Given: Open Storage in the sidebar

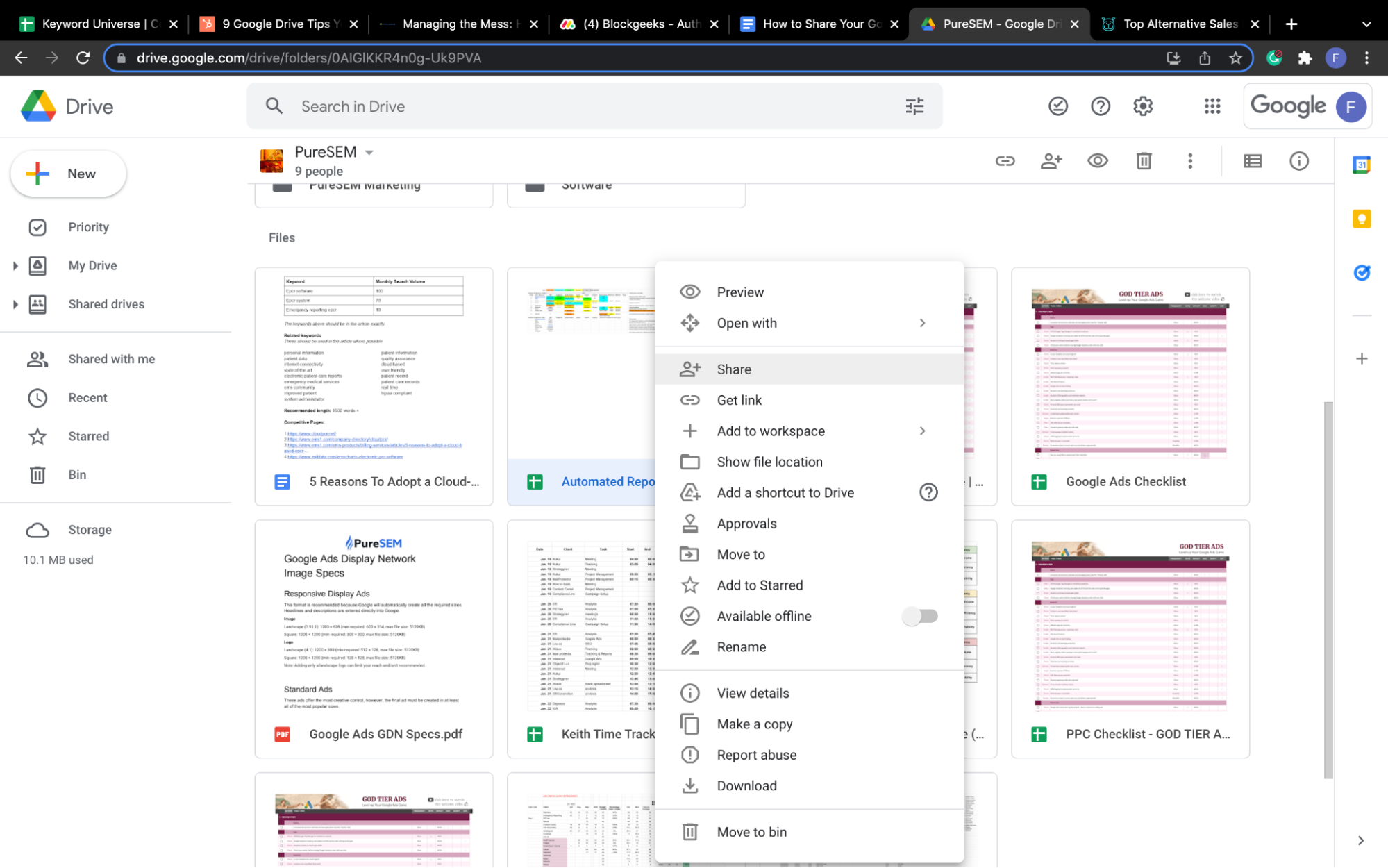Looking at the screenshot, I should click(x=90, y=530).
